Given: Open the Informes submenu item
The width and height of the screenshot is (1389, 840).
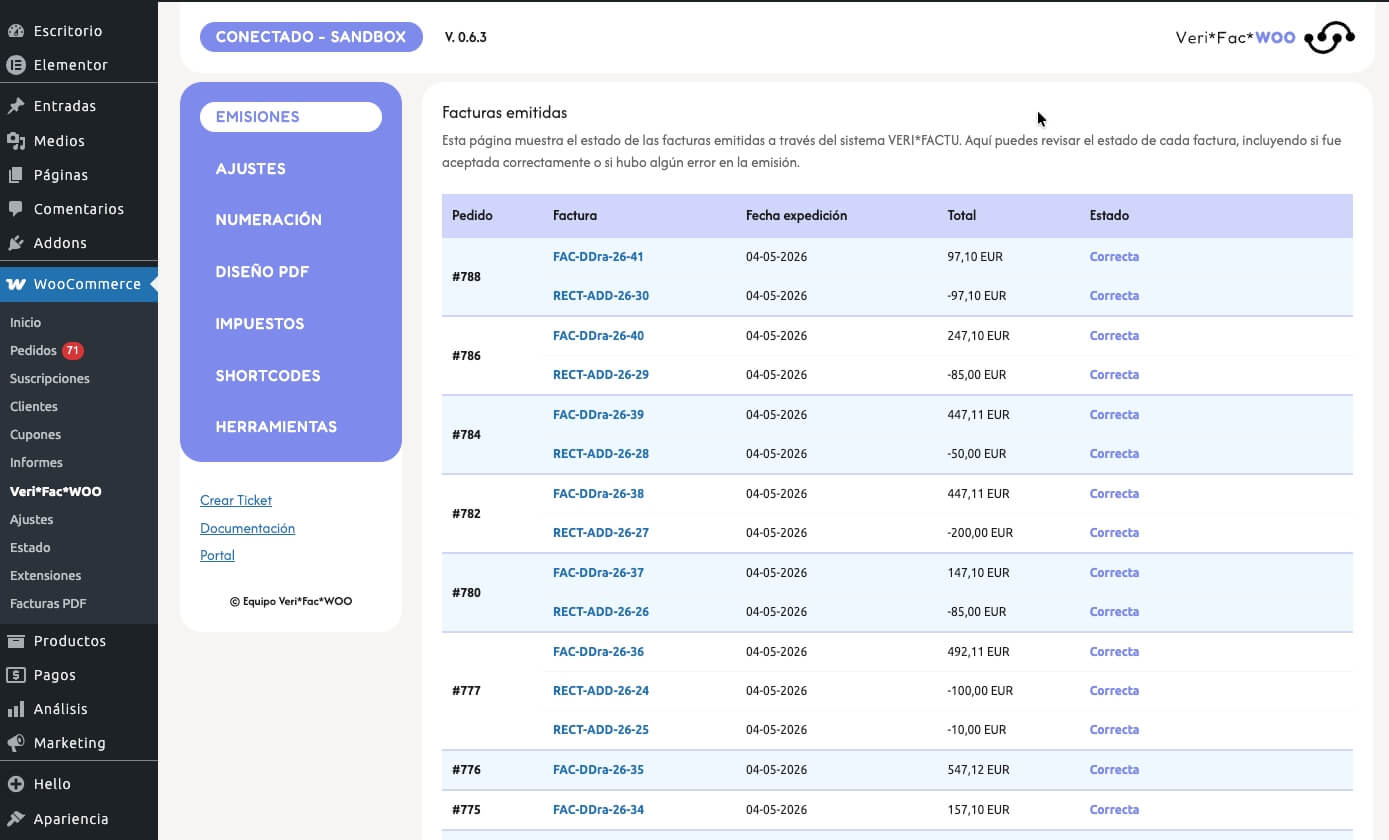Looking at the screenshot, I should coord(36,463).
